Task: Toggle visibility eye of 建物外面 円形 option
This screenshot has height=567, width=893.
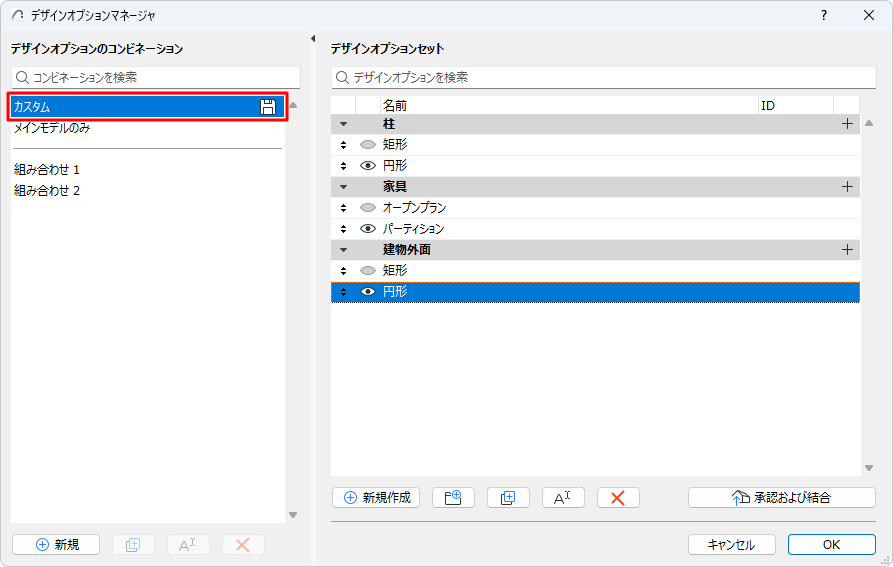Action: coord(368,291)
